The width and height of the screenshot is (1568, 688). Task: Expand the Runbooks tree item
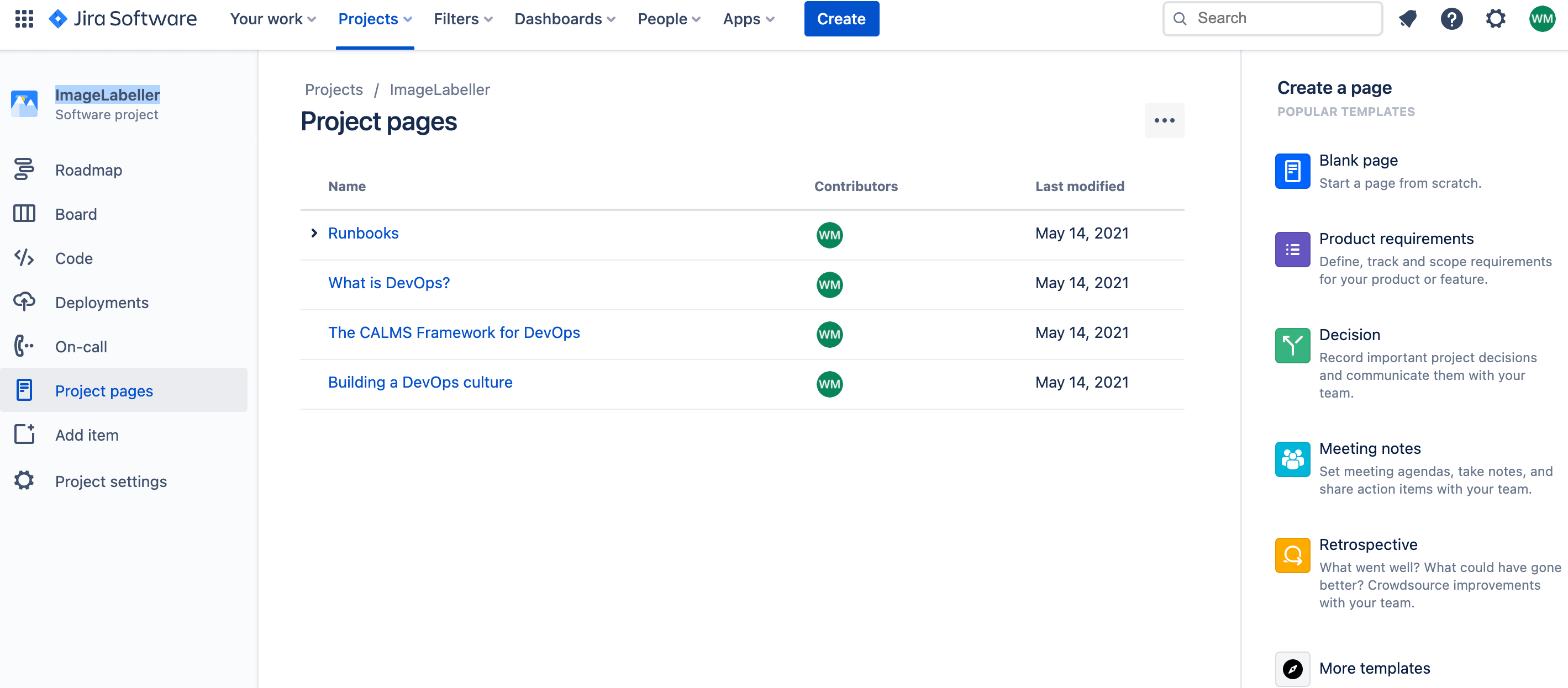pos(315,233)
